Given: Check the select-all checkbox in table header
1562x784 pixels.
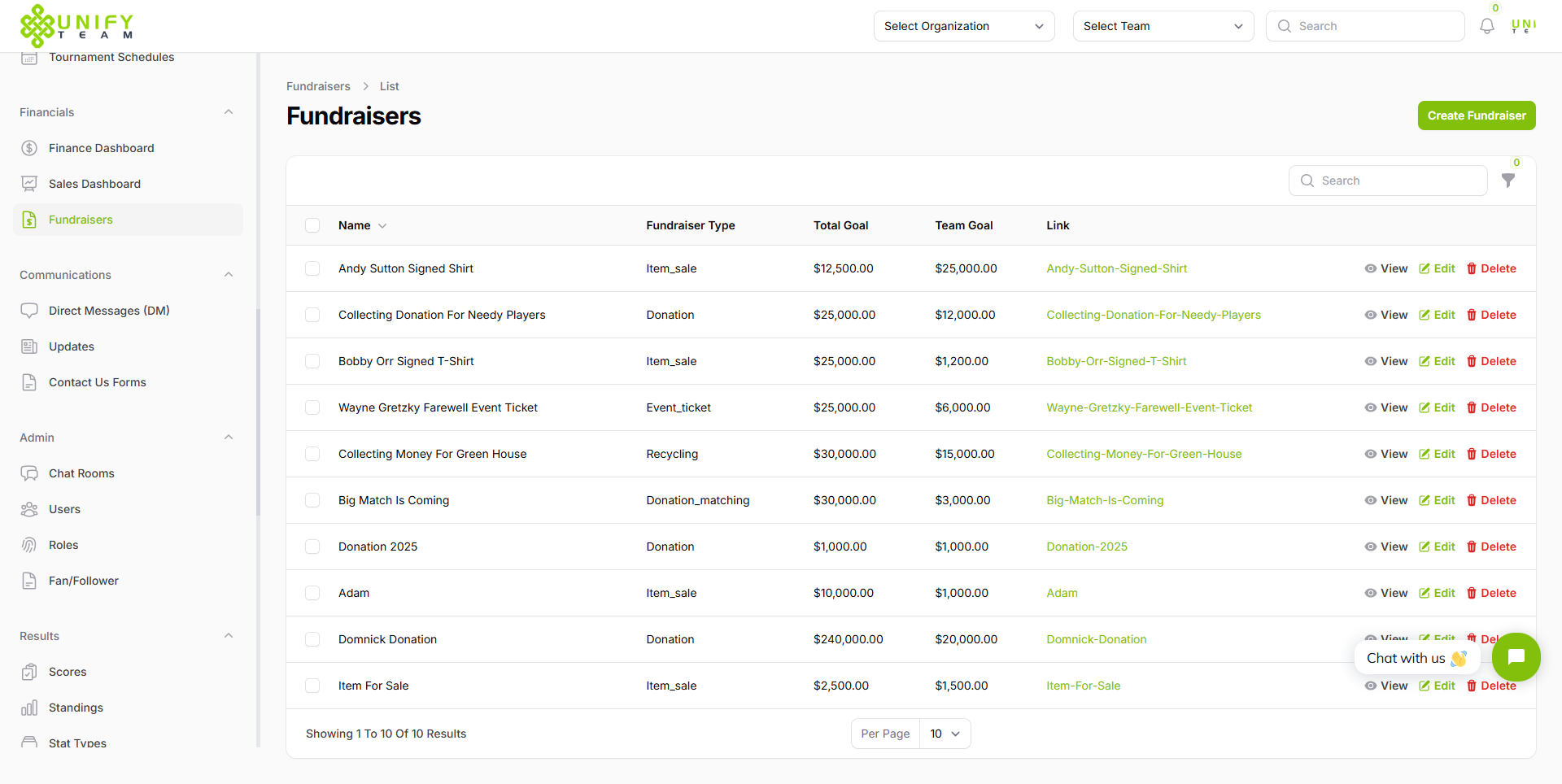Looking at the screenshot, I should 312,225.
